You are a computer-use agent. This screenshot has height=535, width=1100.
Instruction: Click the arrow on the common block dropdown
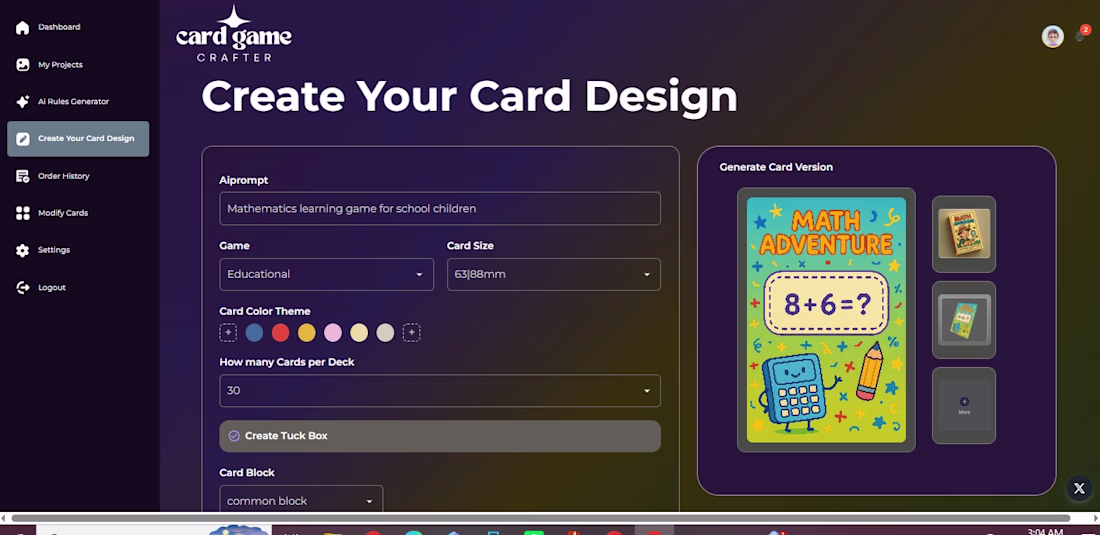coord(370,501)
